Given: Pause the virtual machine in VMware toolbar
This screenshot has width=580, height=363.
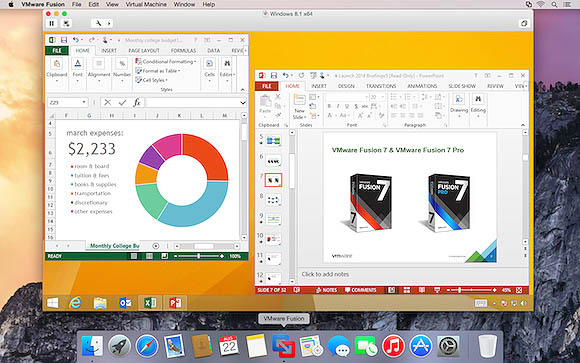Looking at the screenshot, I should coord(52,23).
